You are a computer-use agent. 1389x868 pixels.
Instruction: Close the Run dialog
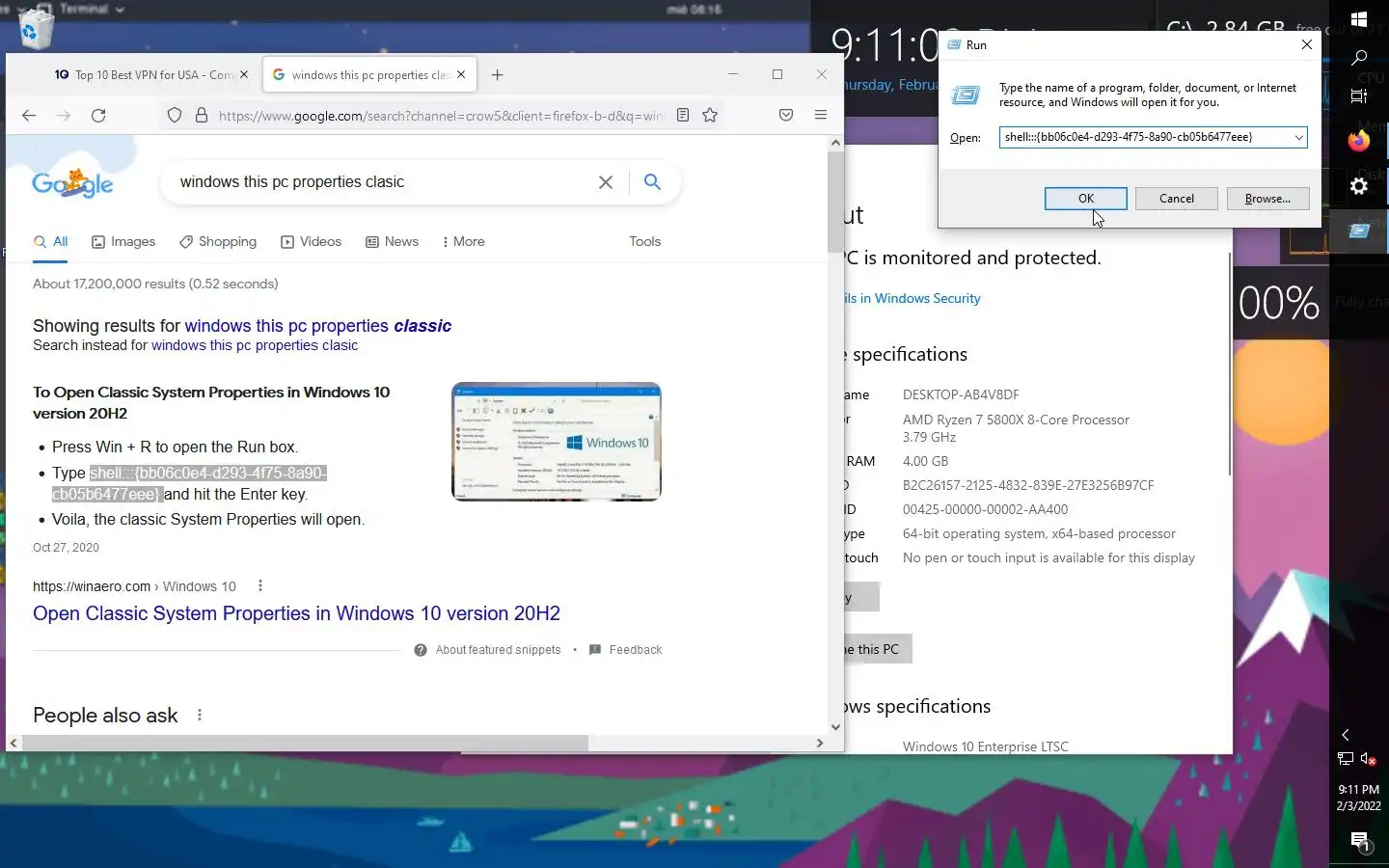pos(1306,44)
